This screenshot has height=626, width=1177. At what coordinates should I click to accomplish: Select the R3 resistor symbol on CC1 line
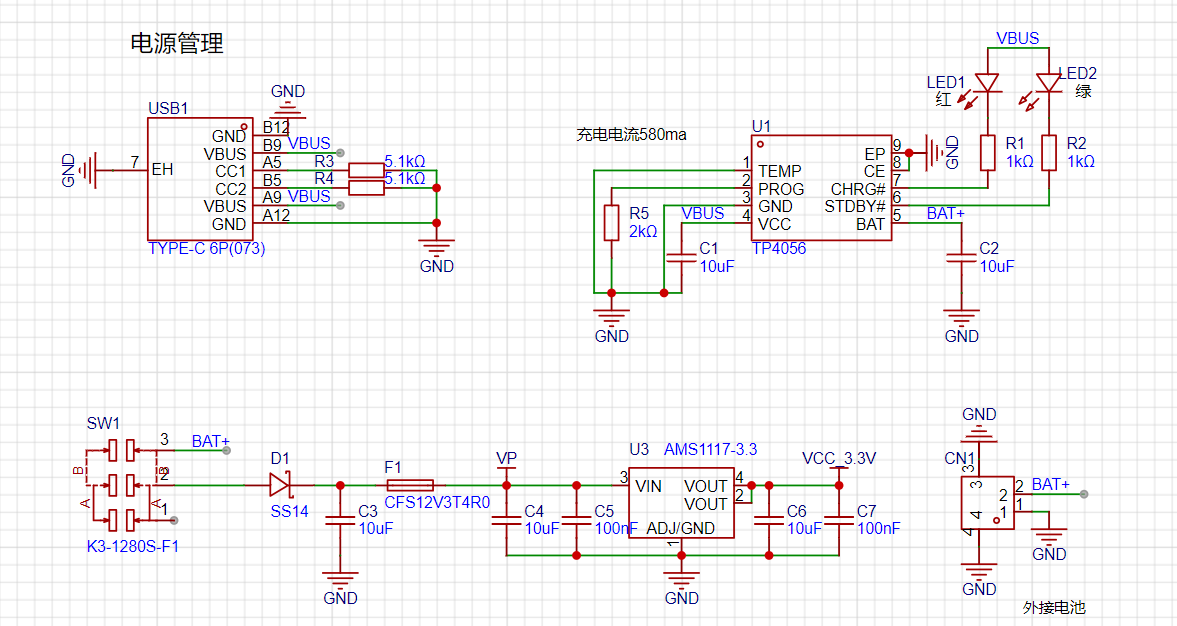click(x=366, y=170)
